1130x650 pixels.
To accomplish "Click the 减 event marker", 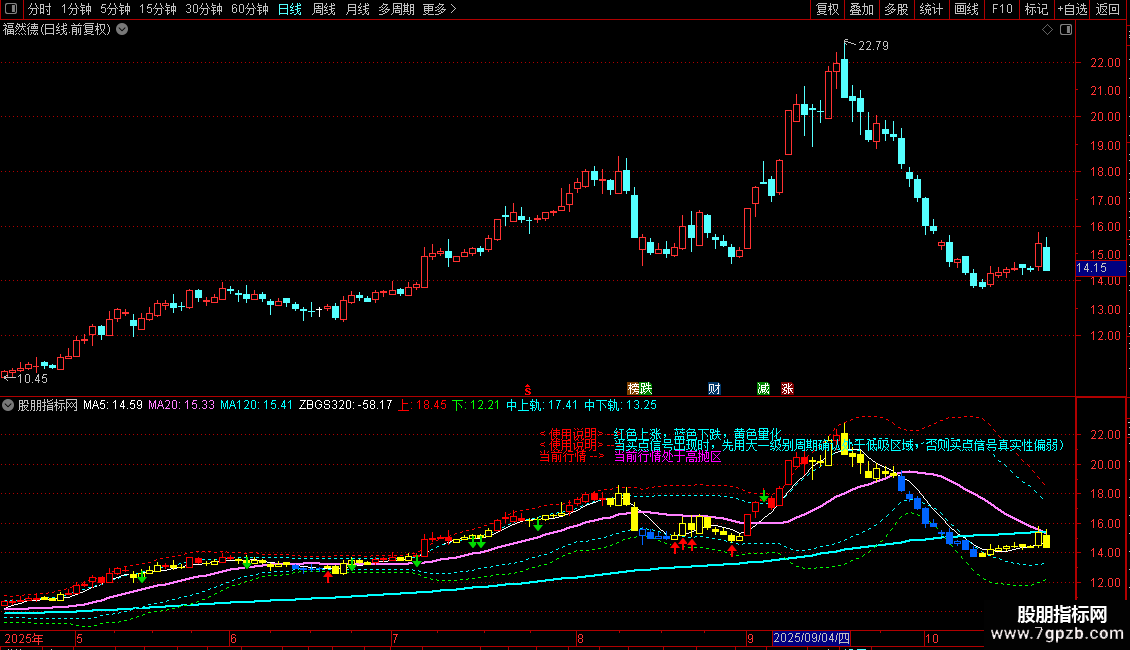I will click(763, 389).
